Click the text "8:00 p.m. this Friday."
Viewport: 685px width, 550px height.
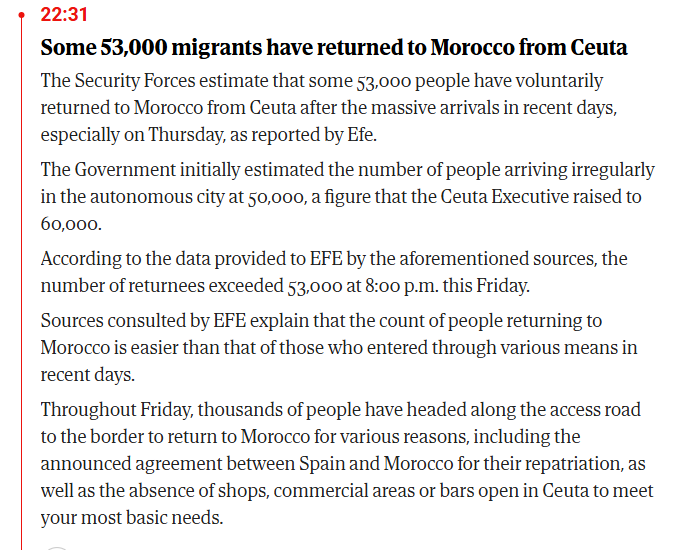(447, 286)
